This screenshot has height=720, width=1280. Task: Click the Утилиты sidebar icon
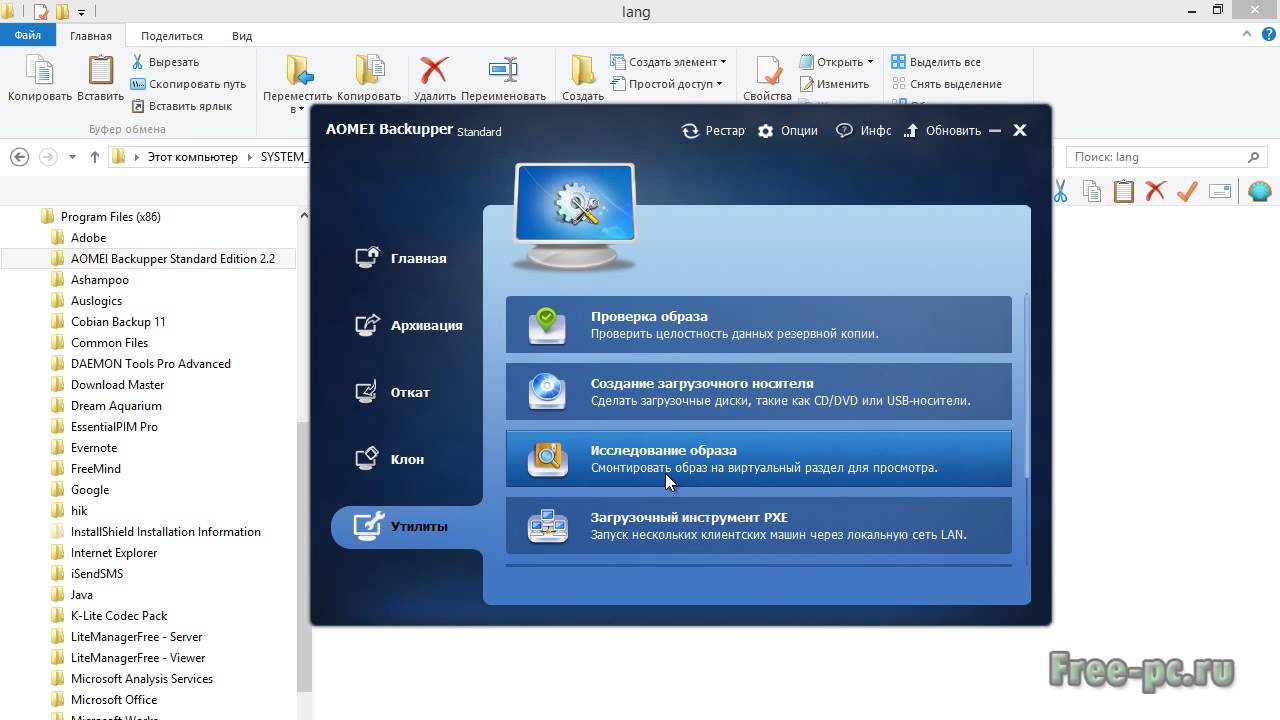(x=368, y=525)
